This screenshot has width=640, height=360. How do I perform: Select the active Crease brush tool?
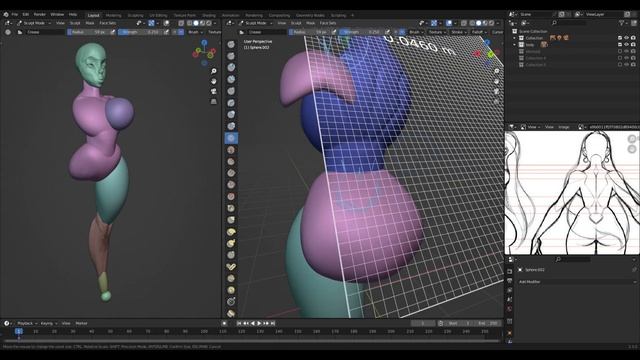(231, 138)
